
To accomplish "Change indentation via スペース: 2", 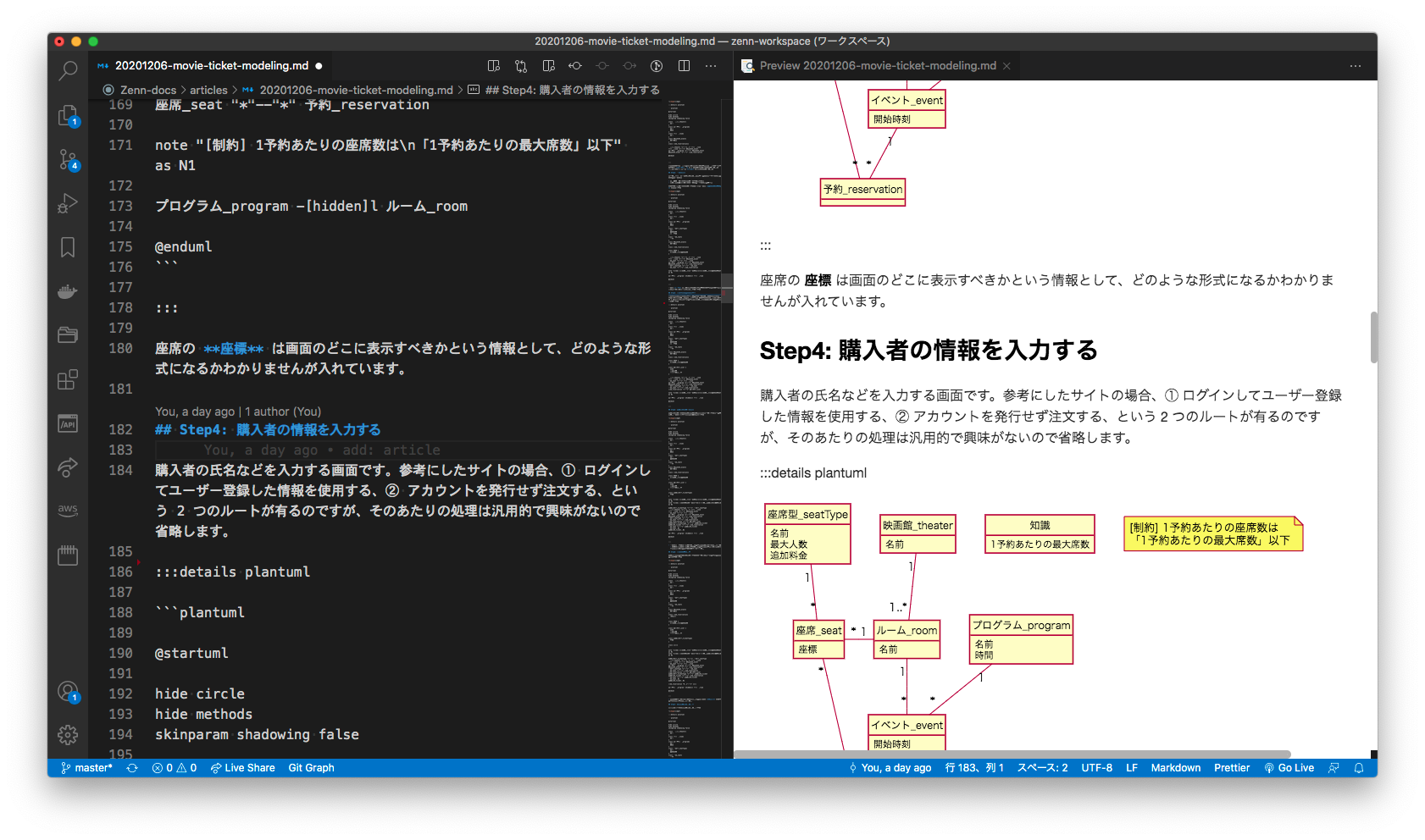I will (1042, 768).
